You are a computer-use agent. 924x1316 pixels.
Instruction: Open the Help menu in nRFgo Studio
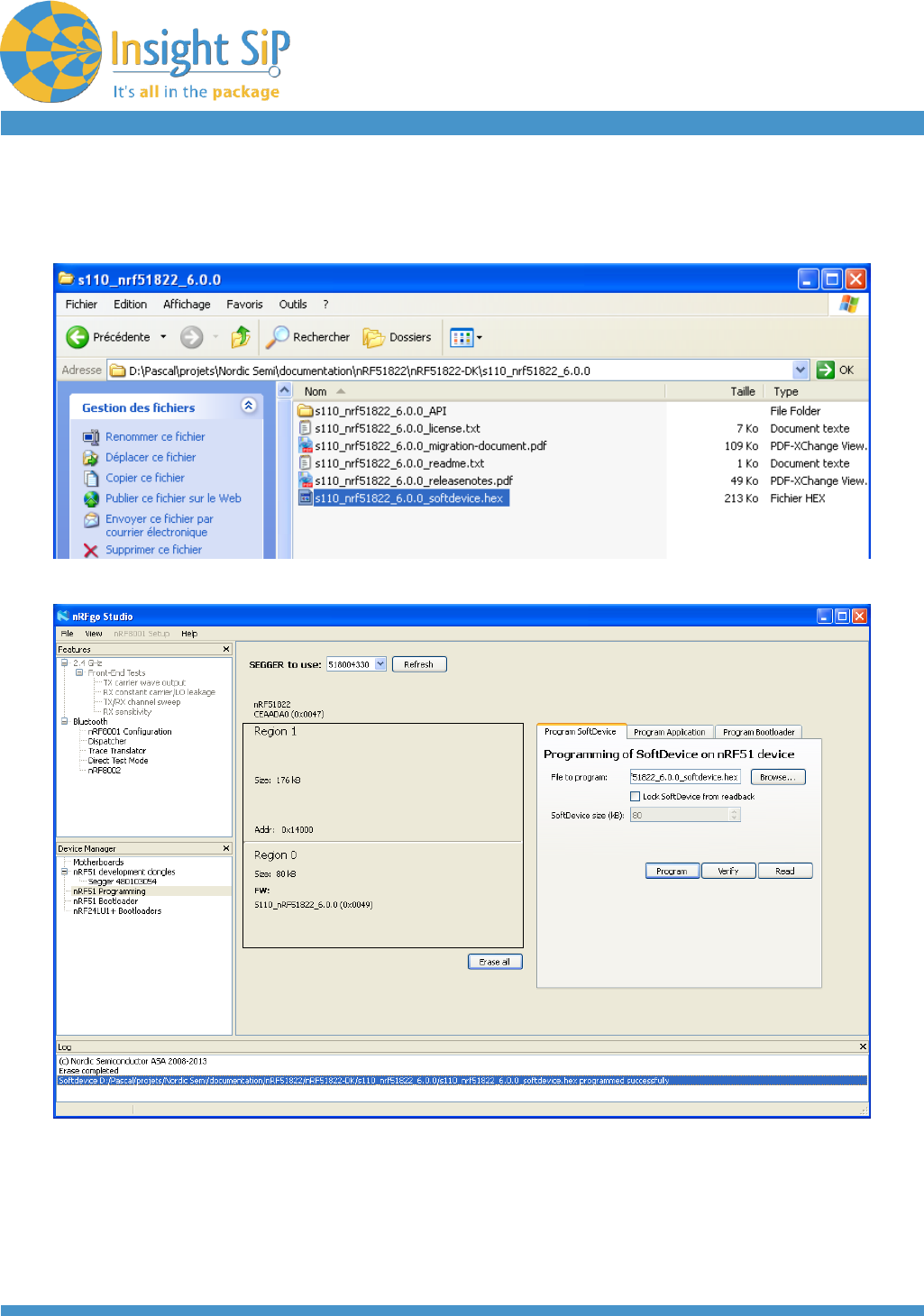(189, 634)
